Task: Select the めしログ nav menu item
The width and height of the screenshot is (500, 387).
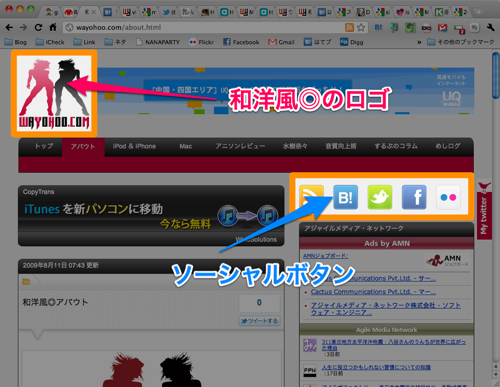Action: pyautogui.click(x=448, y=146)
